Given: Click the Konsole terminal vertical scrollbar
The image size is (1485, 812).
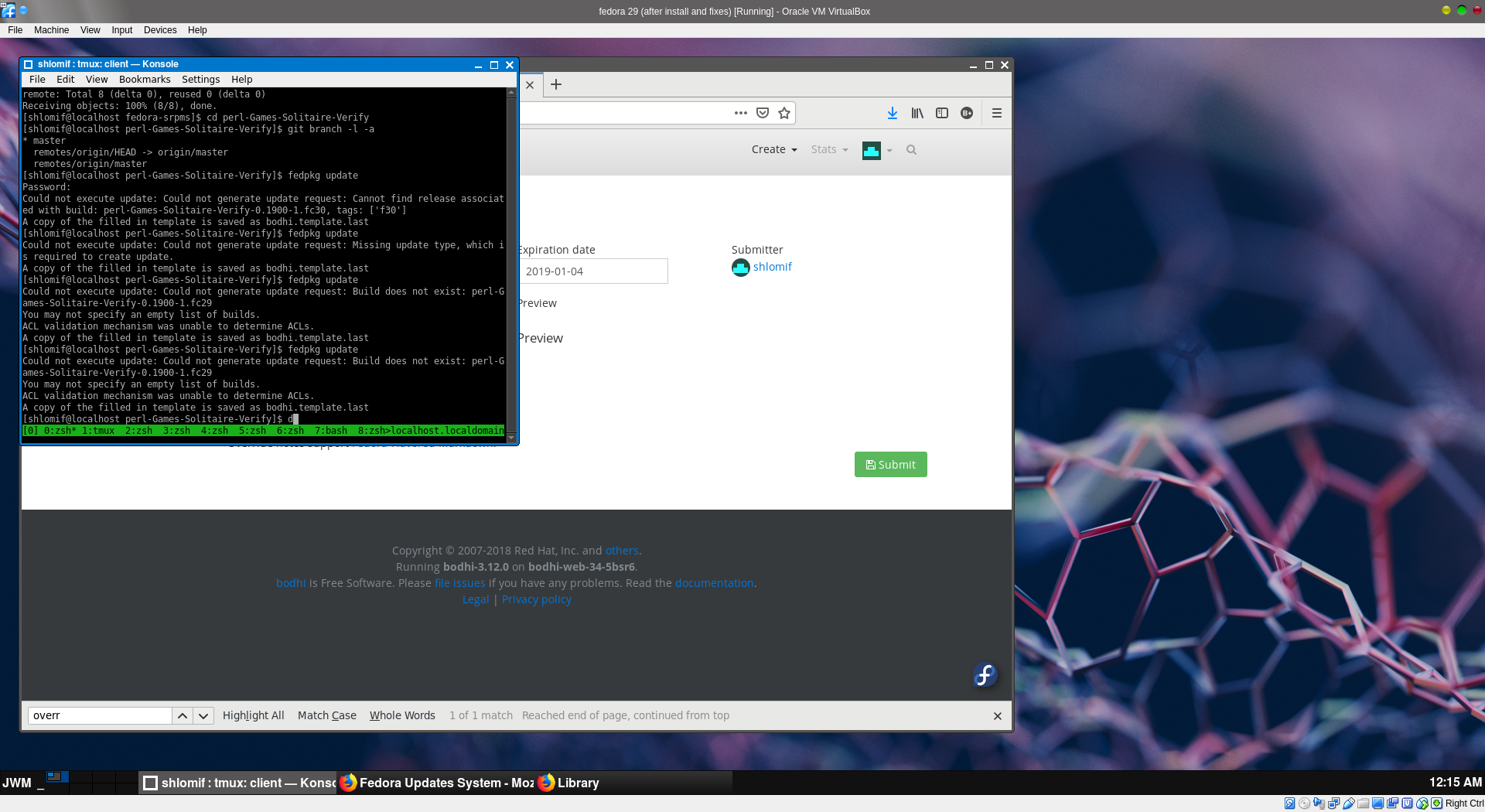Looking at the screenshot, I should click(x=511, y=265).
